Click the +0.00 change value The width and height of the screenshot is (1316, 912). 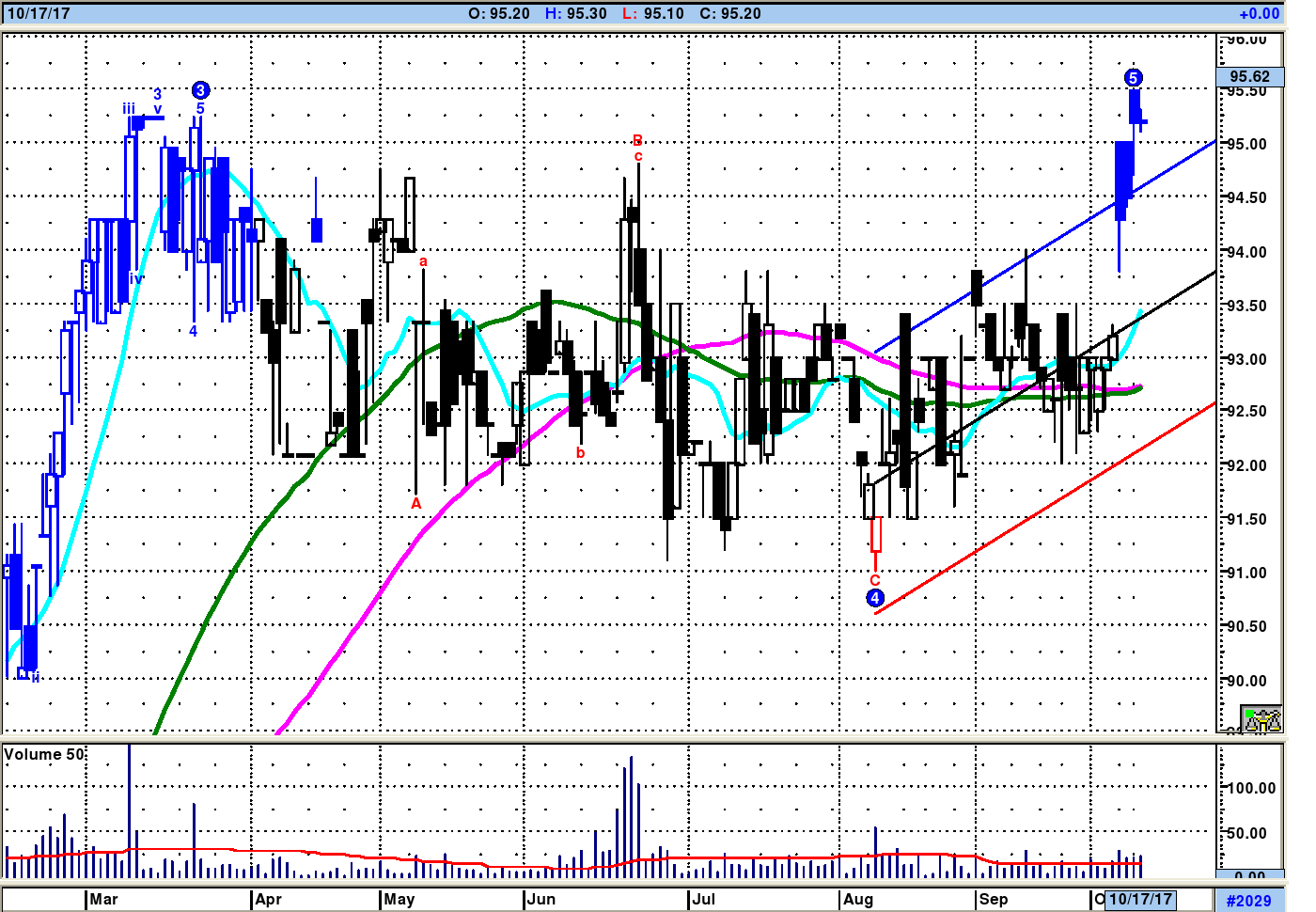point(1260,13)
